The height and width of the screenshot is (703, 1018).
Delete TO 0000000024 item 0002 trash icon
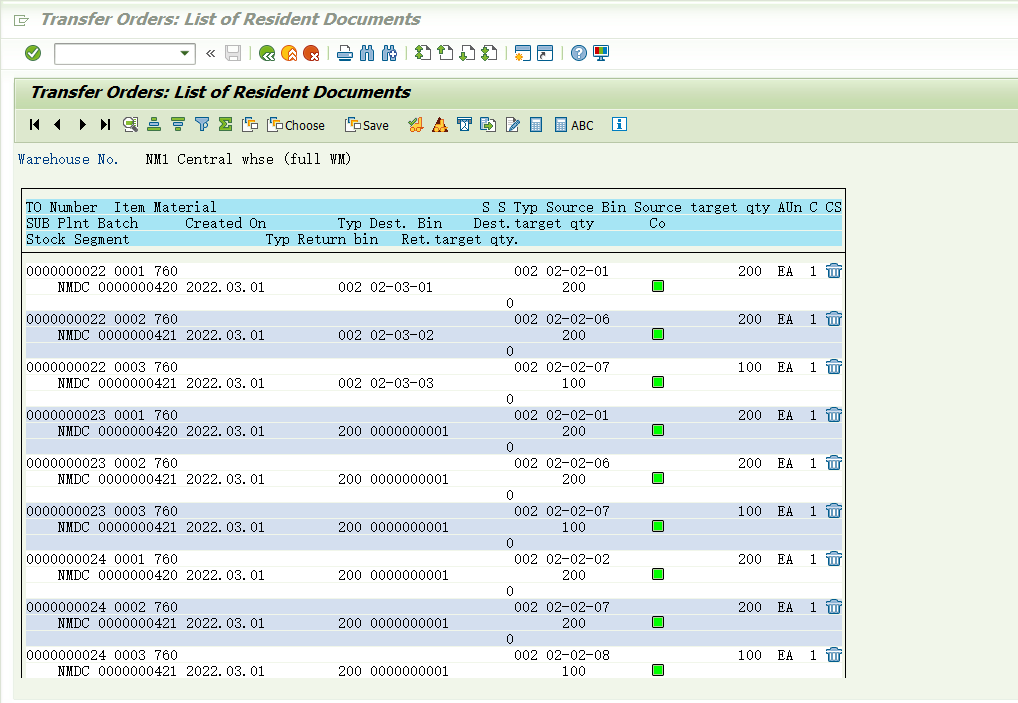[x=834, y=607]
